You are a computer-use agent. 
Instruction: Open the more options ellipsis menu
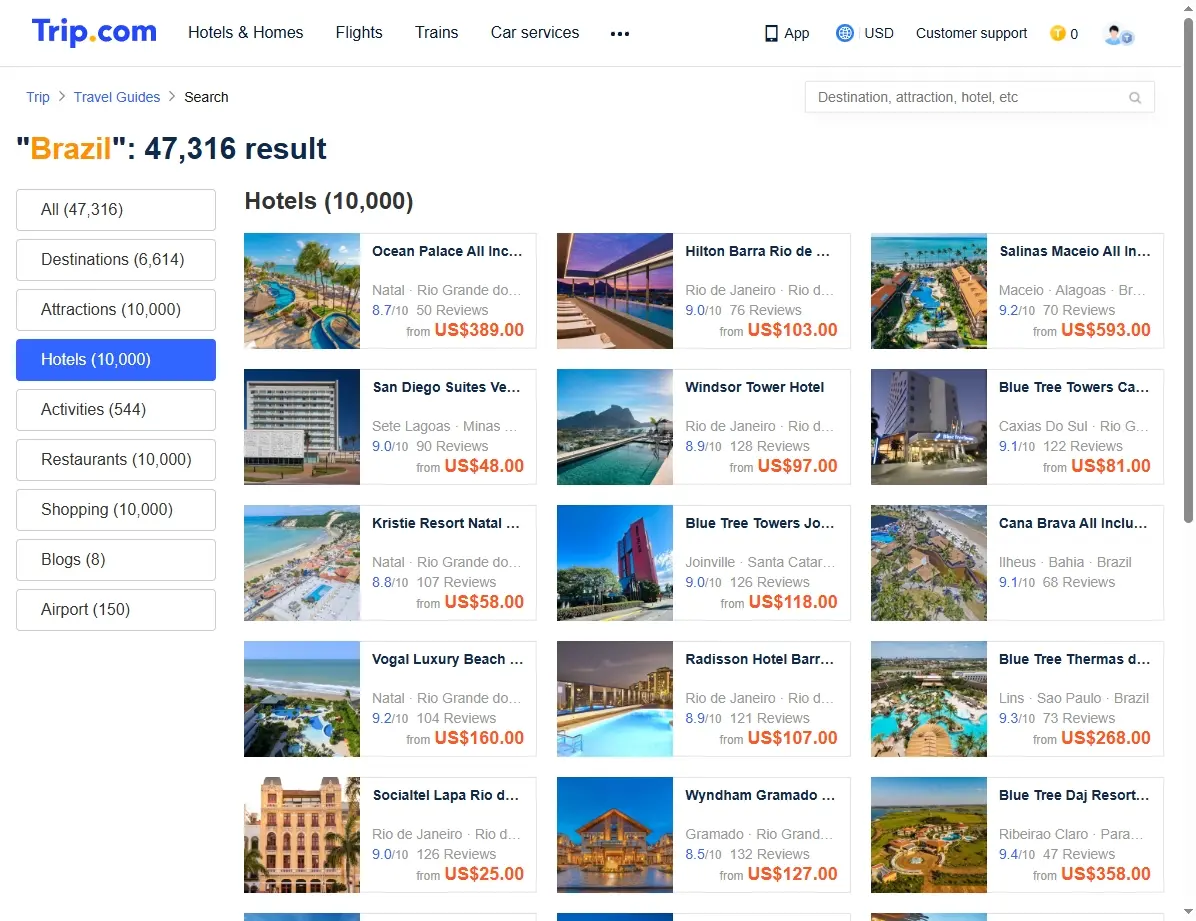[620, 34]
